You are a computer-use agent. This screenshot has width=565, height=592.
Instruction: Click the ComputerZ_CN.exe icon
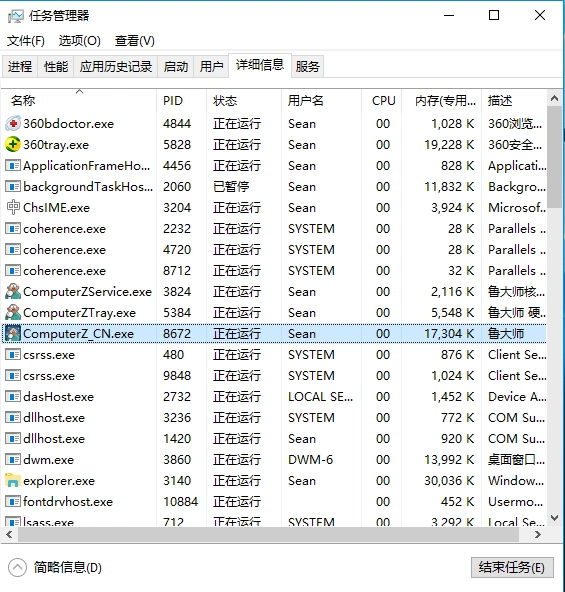click(x=13, y=334)
